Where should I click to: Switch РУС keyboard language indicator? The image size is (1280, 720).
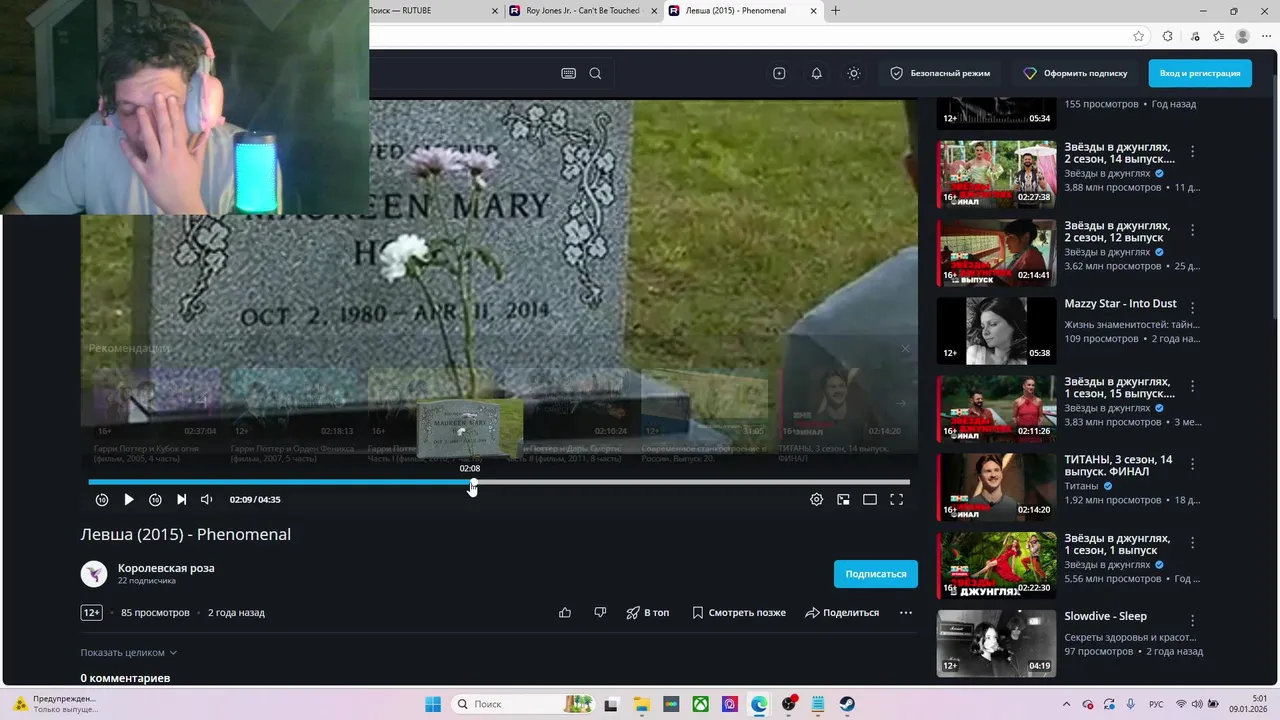click(x=1156, y=704)
